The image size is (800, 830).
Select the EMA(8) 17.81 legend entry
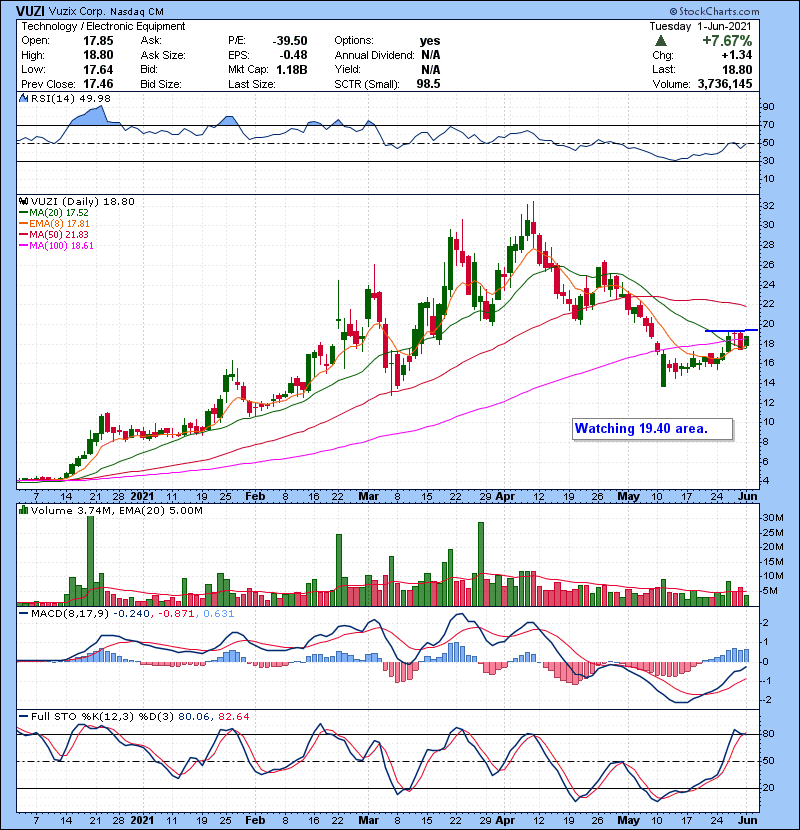click(x=55, y=223)
